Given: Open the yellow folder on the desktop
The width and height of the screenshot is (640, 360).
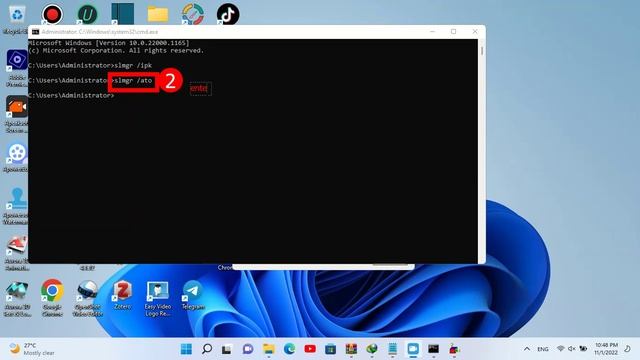Looking at the screenshot, I should pyautogui.click(x=158, y=14).
